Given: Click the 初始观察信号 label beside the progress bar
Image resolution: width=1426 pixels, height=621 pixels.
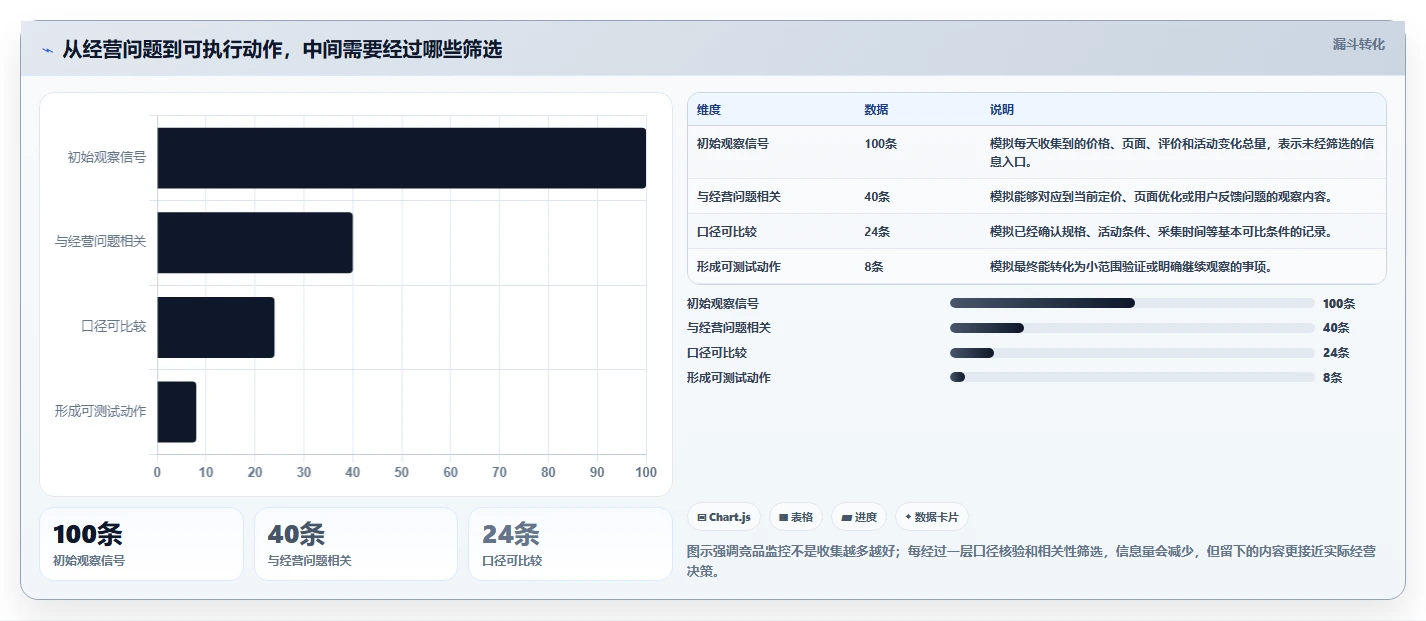Looking at the screenshot, I should tap(723, 303).
